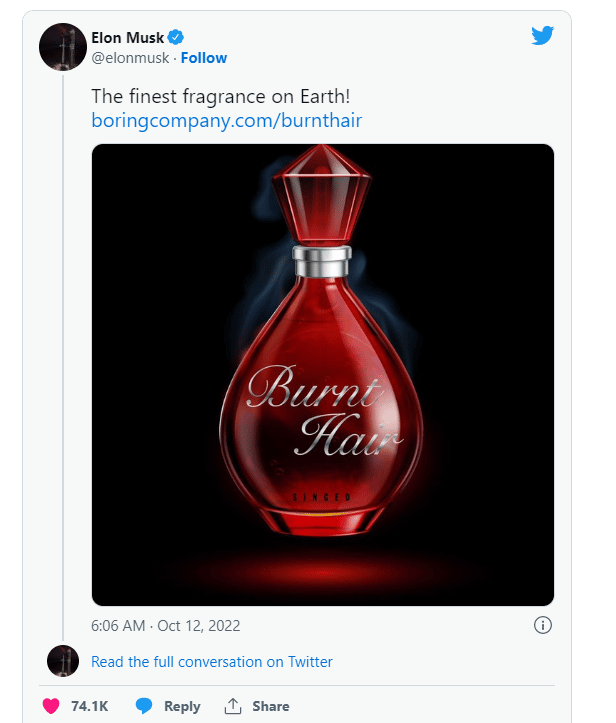Viewport: 616px width, 723px height.
Task: Click the reply speech bubble icon
Action: tap(144, 706)
